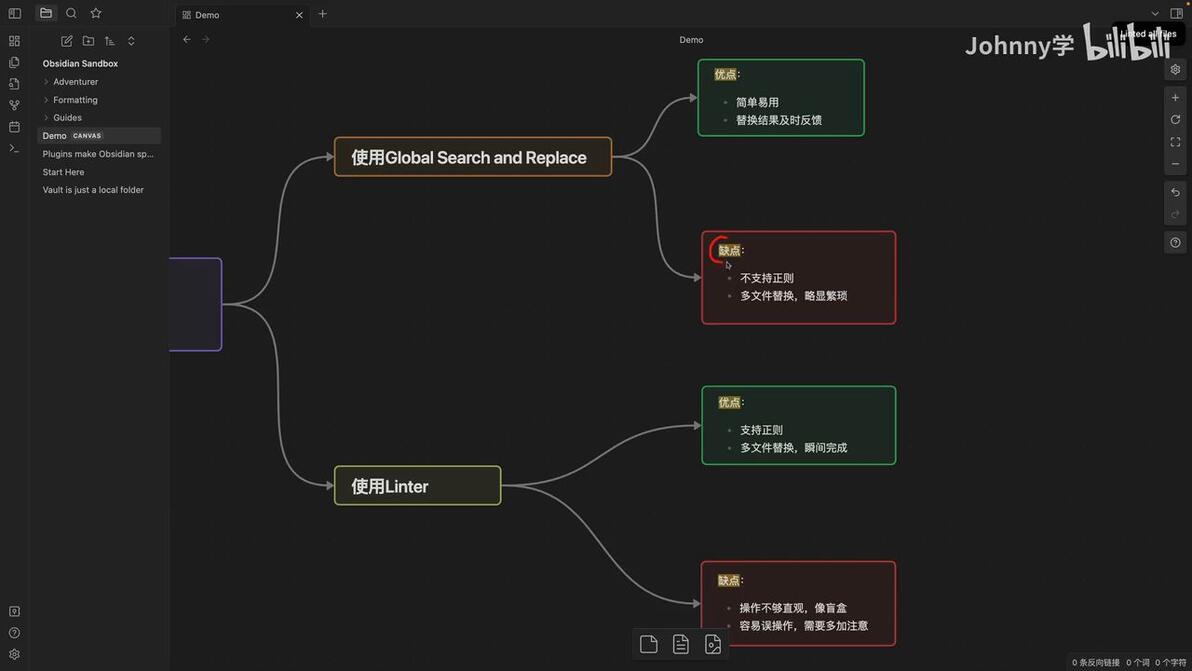Add a blank card to canvas
1192x671 pixels.
pos(648,644)
